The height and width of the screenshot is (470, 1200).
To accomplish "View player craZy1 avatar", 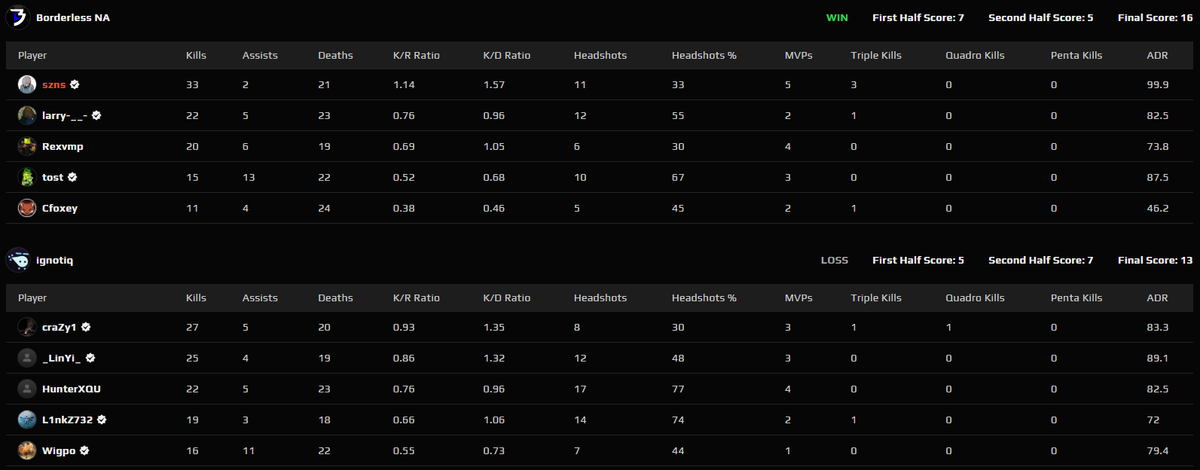I will click(27, 327).
